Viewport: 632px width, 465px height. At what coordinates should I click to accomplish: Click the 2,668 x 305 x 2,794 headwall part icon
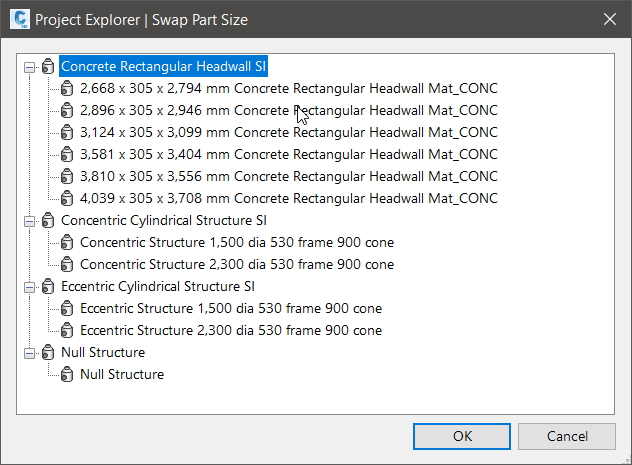point(67,89)
